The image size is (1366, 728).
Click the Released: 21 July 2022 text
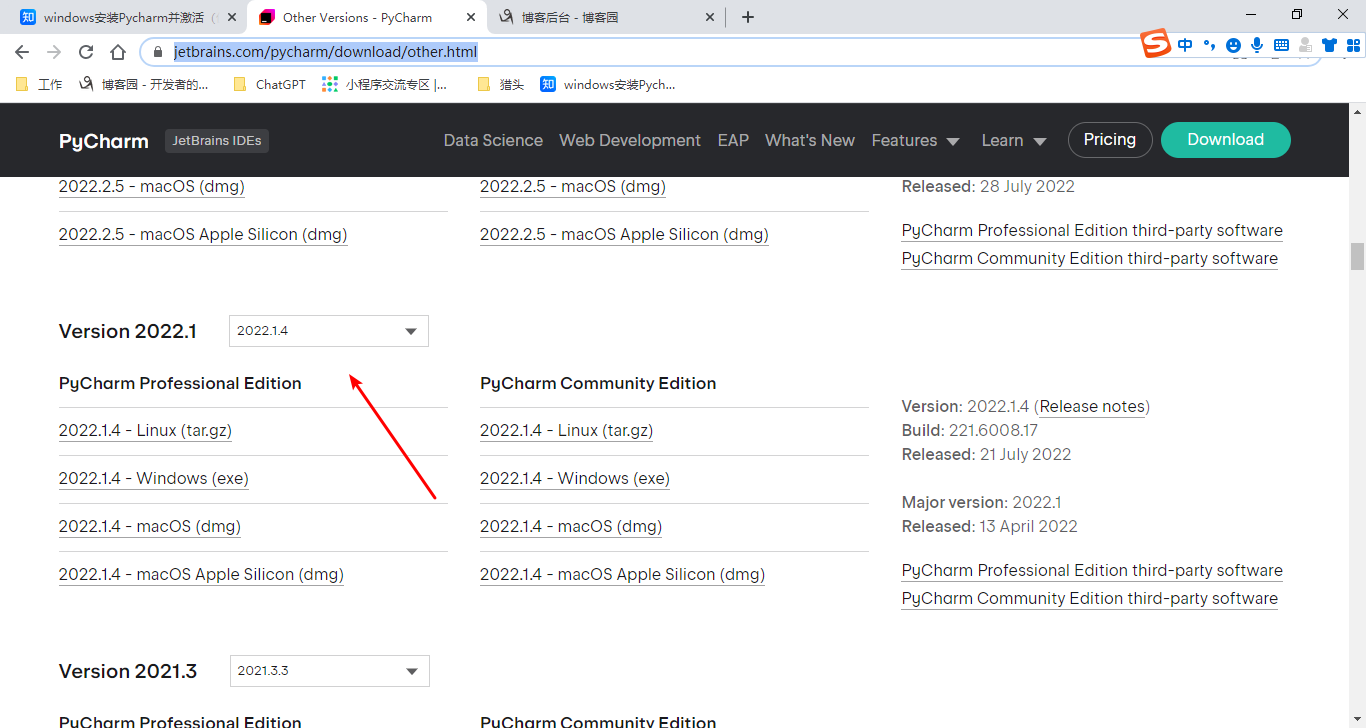986,454
